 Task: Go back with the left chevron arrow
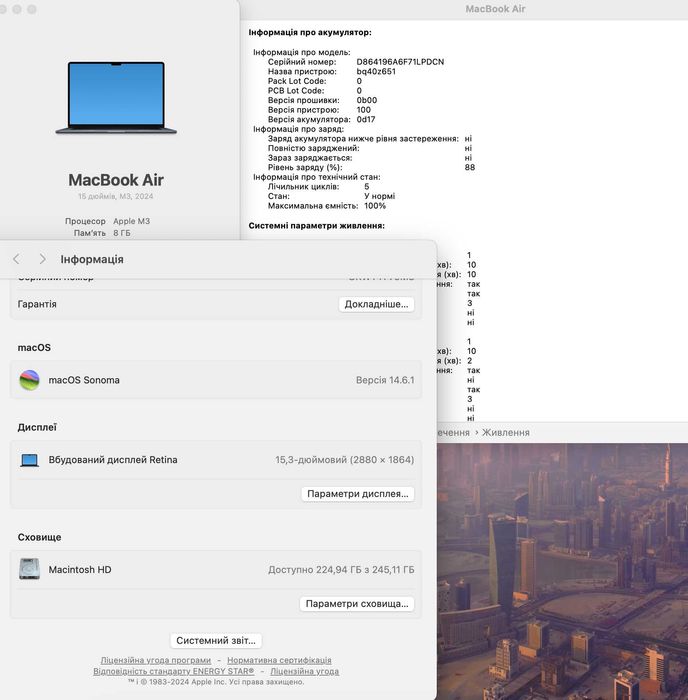[17, 259]
